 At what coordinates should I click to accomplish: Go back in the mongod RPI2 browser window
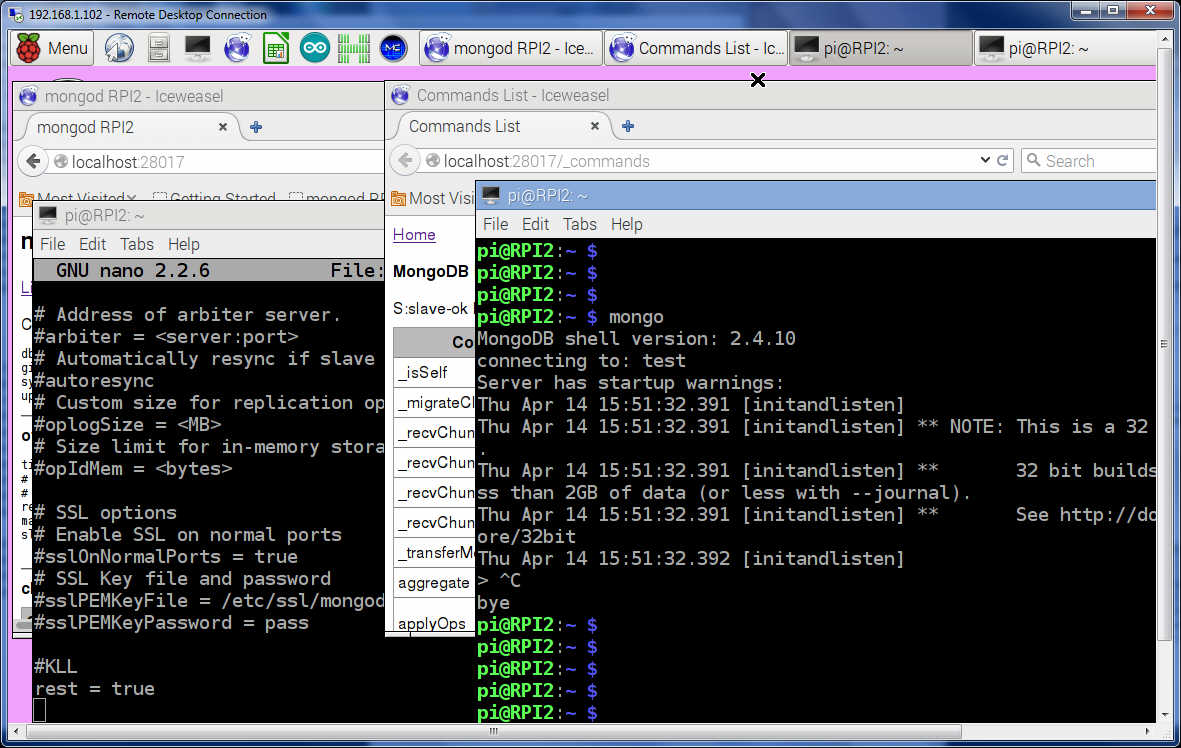(34, 161)
